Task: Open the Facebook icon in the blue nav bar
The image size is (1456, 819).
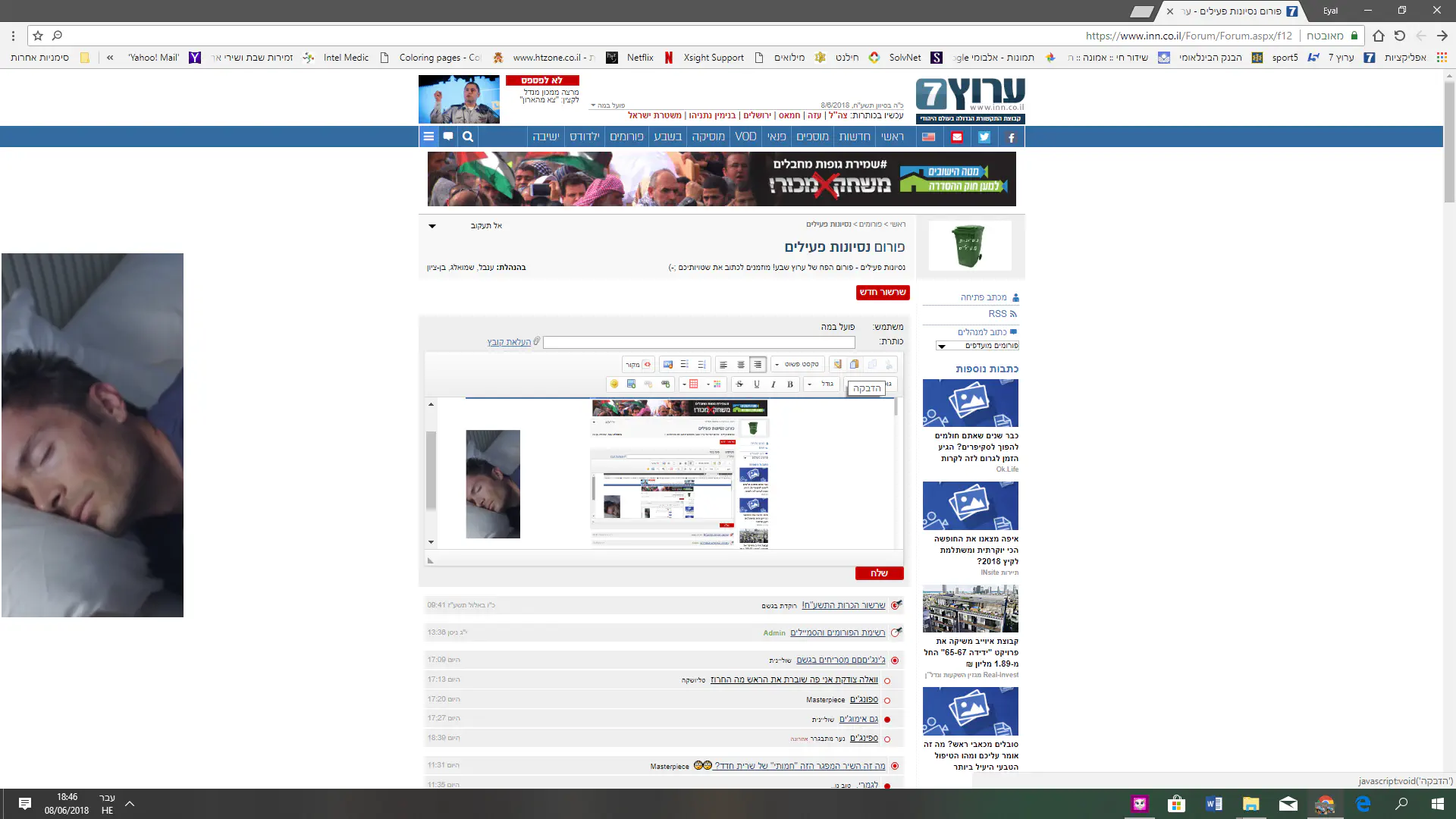Action: tap(1011, 137)
